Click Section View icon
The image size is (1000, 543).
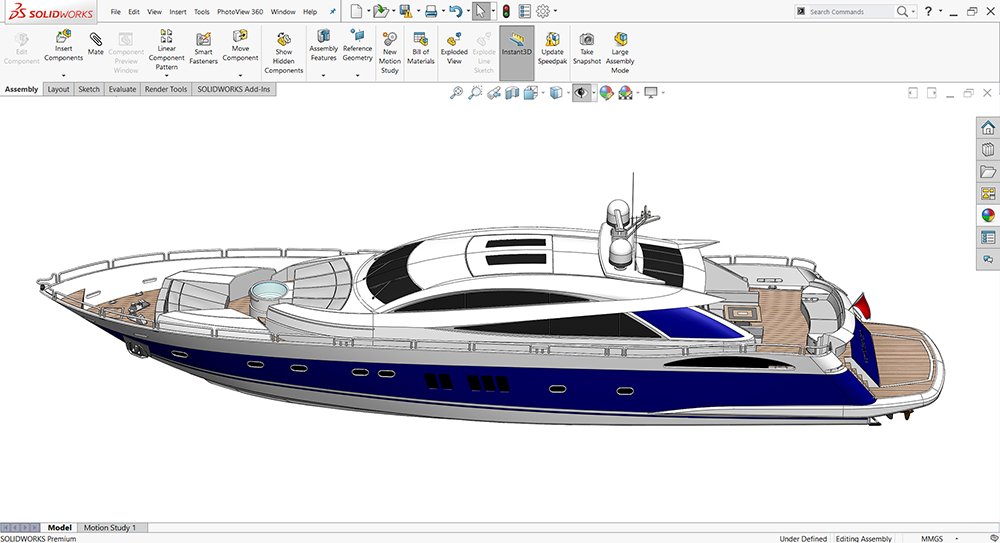click(x=512, y=93)
